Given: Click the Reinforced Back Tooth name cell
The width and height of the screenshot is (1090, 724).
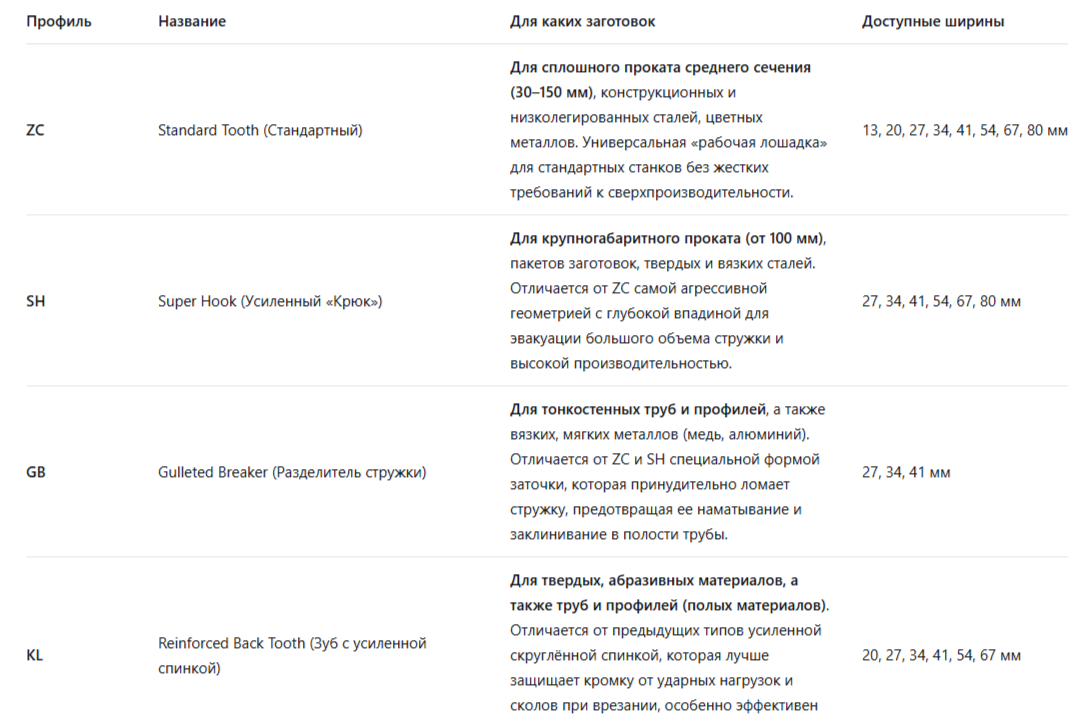Looking at the screenshot, I should point(292,655).
